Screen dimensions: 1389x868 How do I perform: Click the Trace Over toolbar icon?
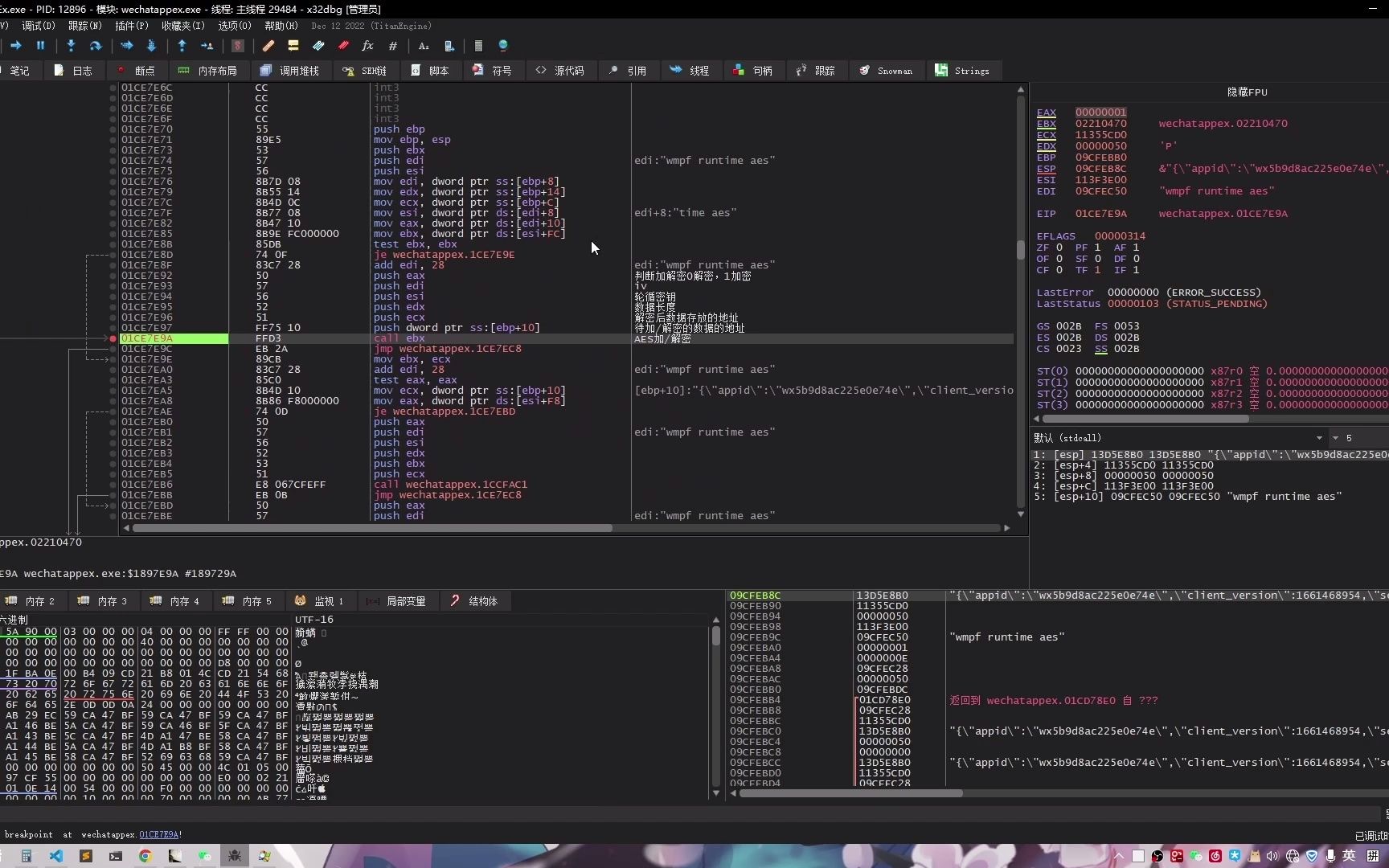coord(150,46)
